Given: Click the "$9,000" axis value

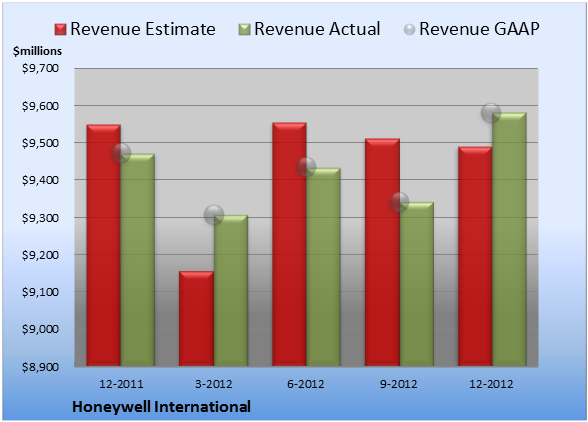Looking at the screenshot, I should point(40,329).
